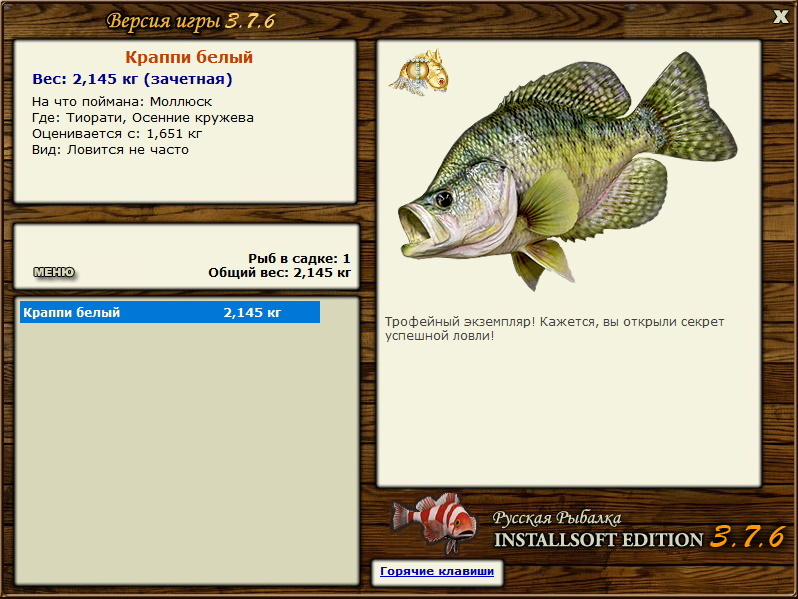This screenshot has height=599, width=798.
Task: Click the Рыб в садке: 1 counter
Action: 299,259
